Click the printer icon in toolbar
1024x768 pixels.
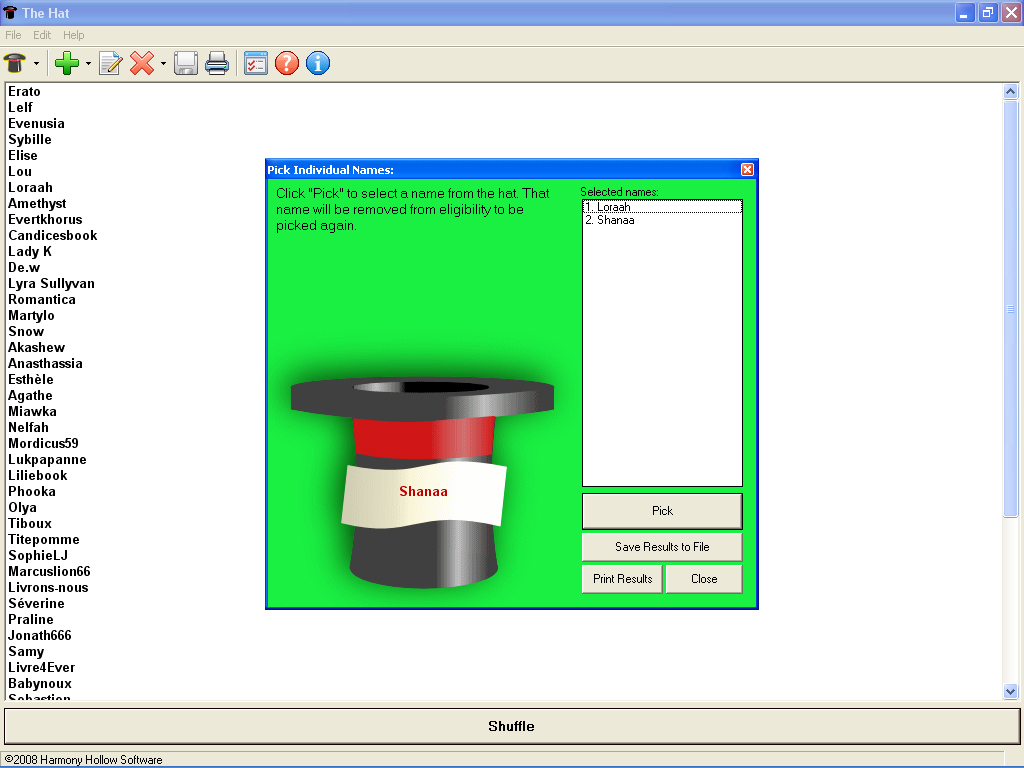pyautogui.click(x=217, y=64)
